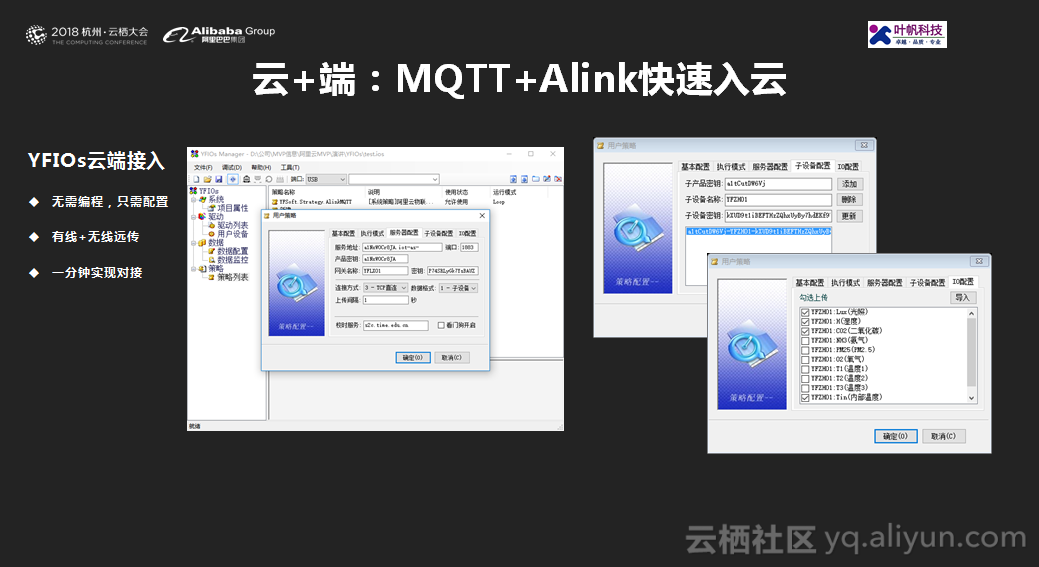Open the 调试(D) menu
The image size is (1039, 567).
coord(231,168)
